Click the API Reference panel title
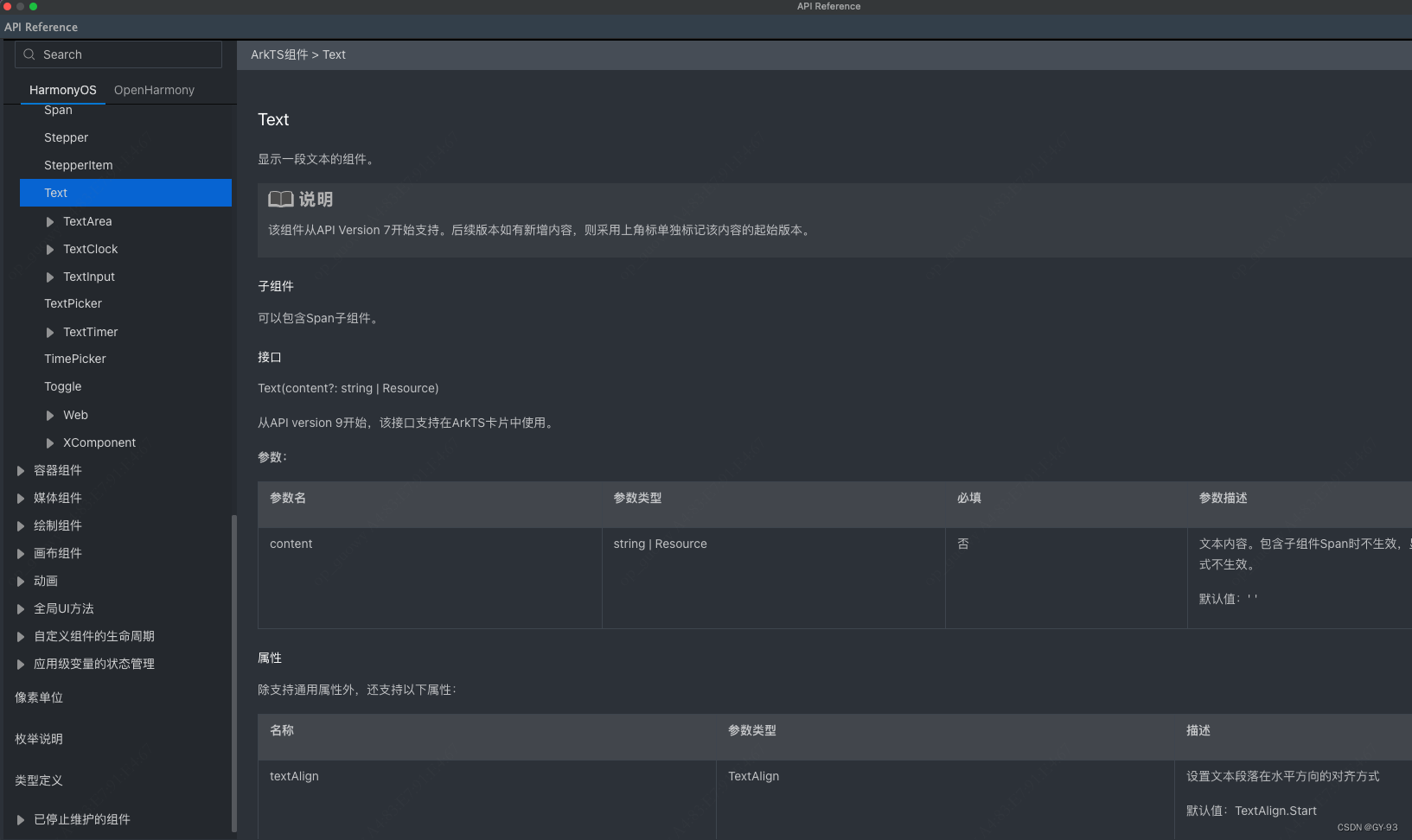This screenshot has height=840, width=1412. click(x=41, y=27)
